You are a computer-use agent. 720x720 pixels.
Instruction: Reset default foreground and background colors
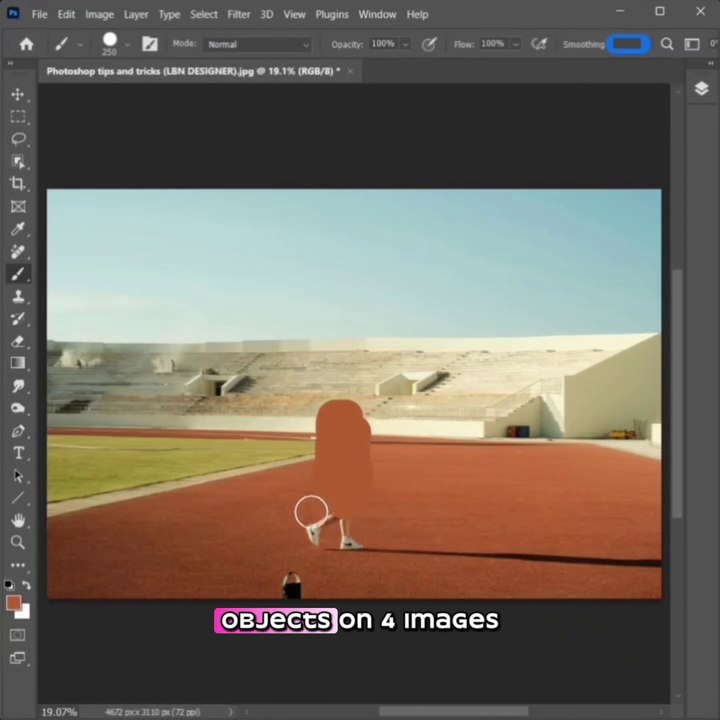(8, 585)
